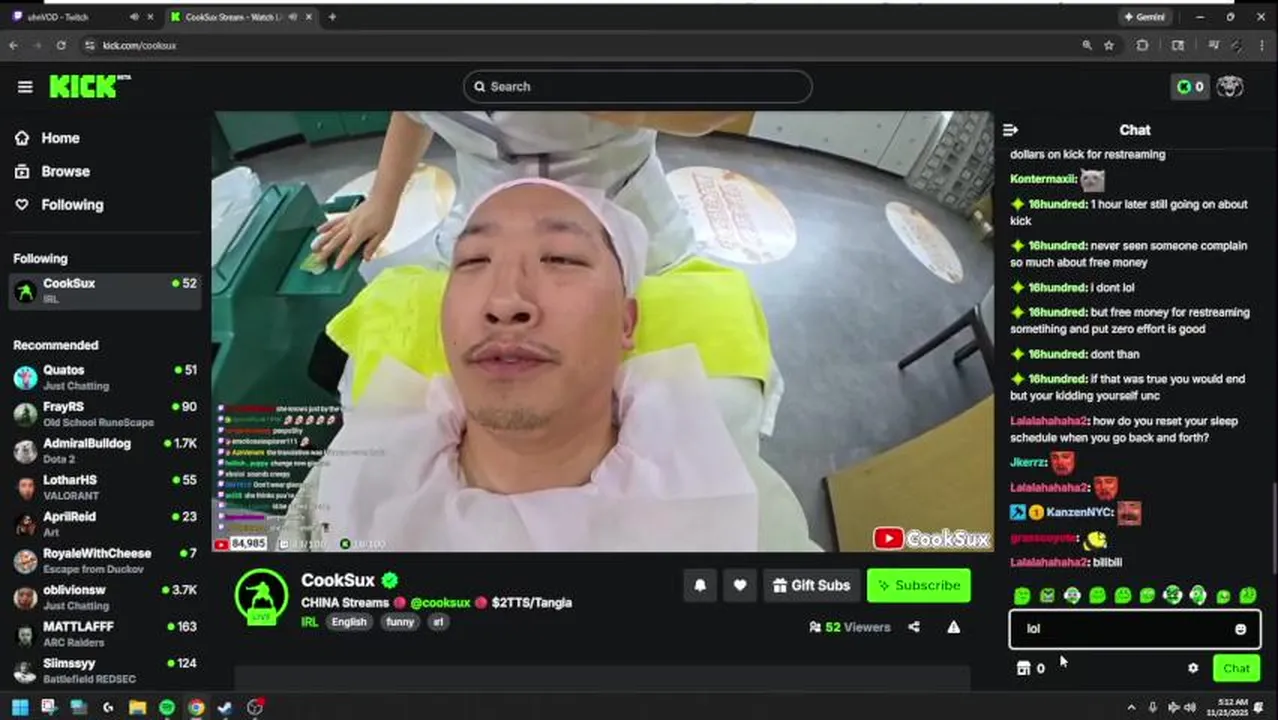
Task: Pick the first green quick emote
Action: (1022, 596)
